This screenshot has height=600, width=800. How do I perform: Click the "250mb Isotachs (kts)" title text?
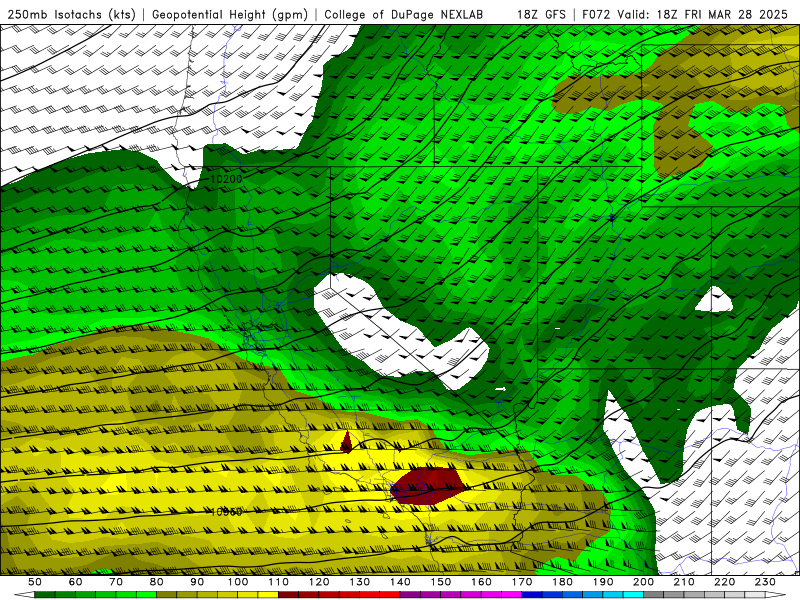click(x=71, y=14)
